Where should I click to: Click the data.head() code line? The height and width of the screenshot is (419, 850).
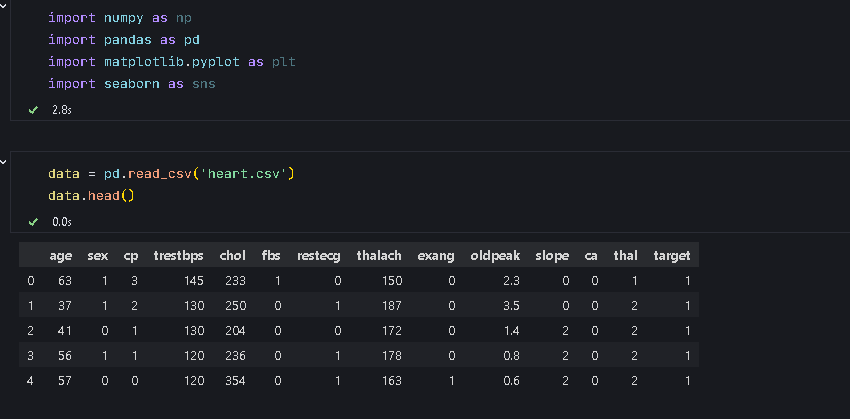pyautogui.click(x=91, y=196)
